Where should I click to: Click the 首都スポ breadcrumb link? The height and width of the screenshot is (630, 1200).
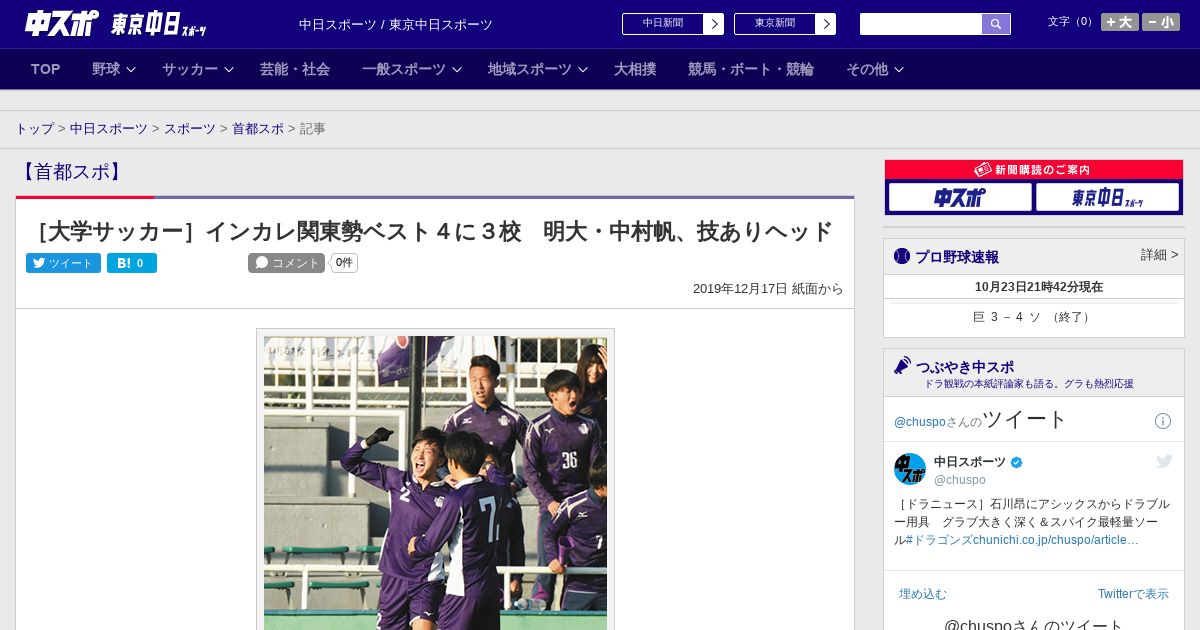[x=258, y=129]
